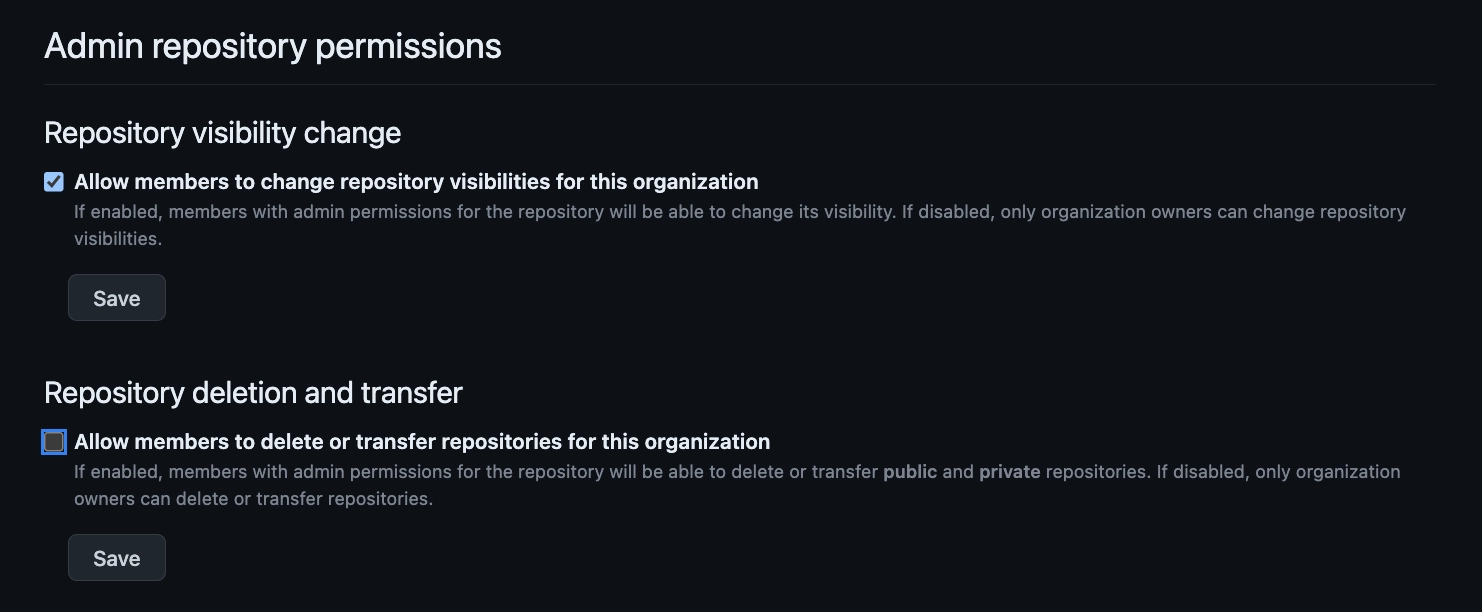Image resolution: width=1482 pixels, height=612 pixels.
Task: Click the "Admin repository permissions" heading
Action: point(273,46)
